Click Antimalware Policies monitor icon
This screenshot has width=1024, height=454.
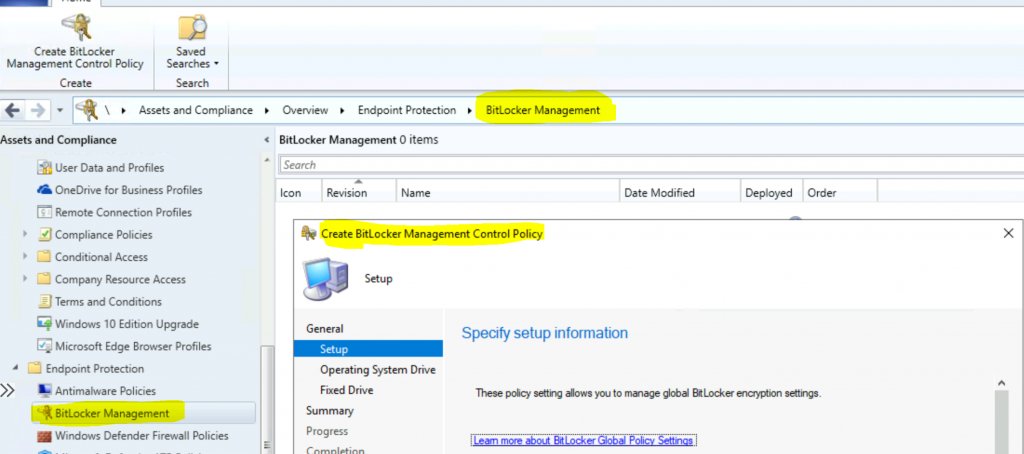pos(44,391)
